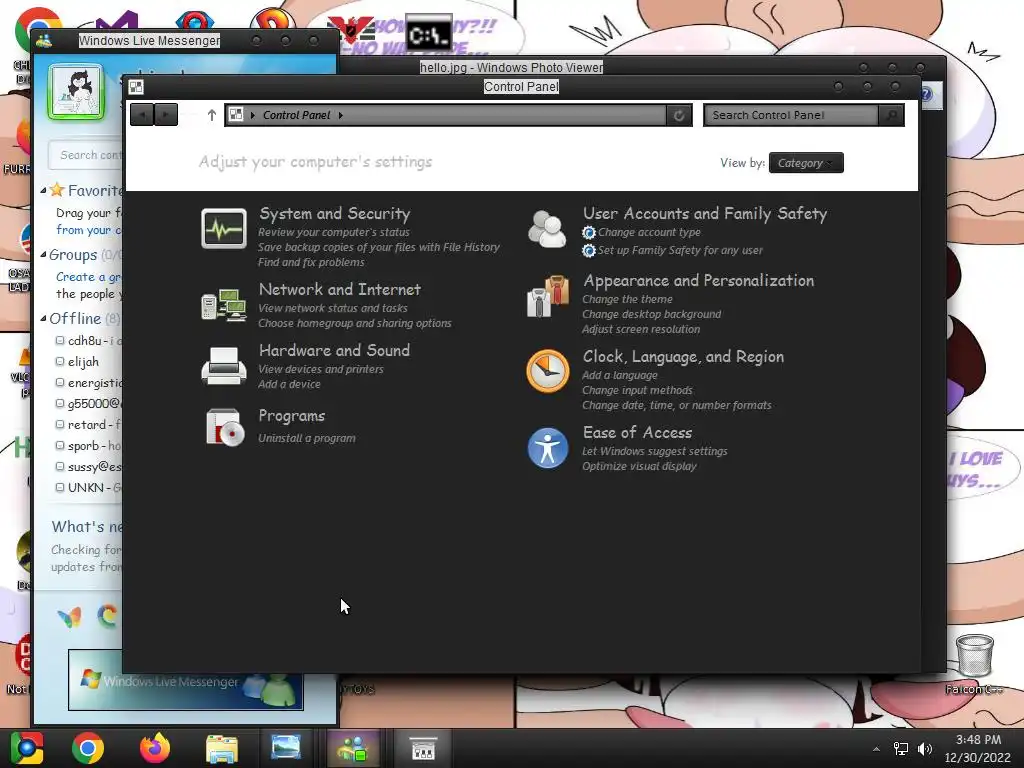The image size is (1024, 768).
Task: Refresh the Control Panel address bar
Action: pyautogui.click(x=679, y=115)
